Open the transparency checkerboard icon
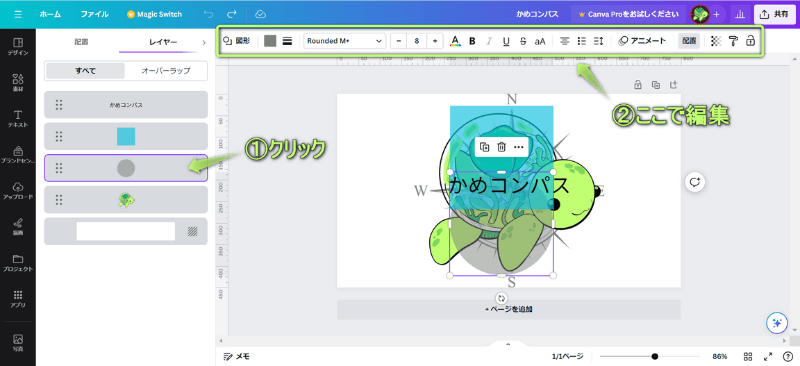Screen dimensions: 800x366 [x=716, y=41]
